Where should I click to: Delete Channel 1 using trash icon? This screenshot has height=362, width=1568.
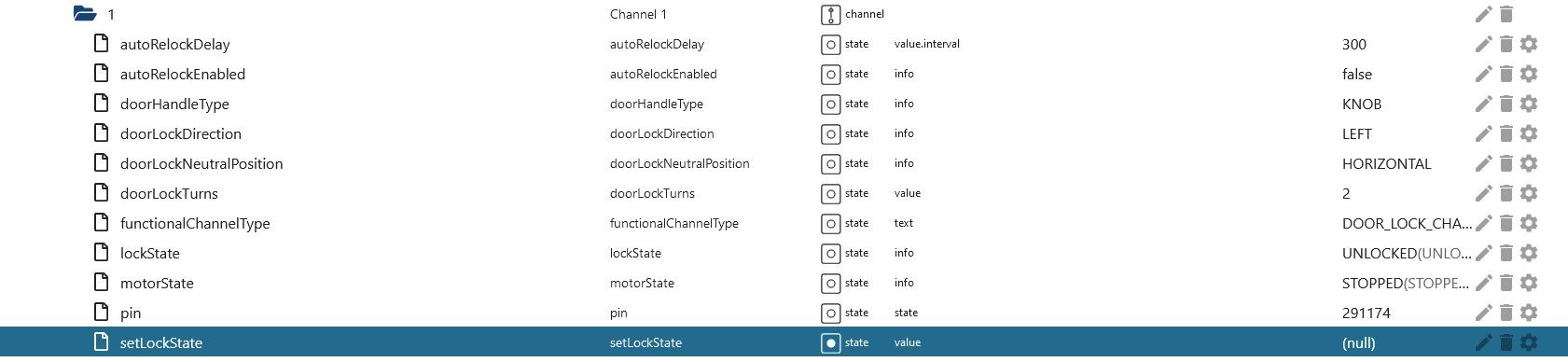[1506, 14]
